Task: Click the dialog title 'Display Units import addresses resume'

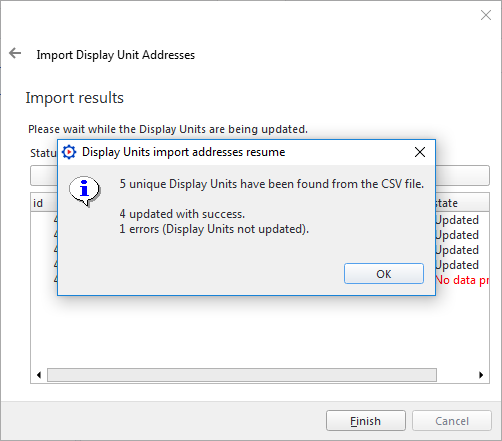Action: tap(183, 152)
